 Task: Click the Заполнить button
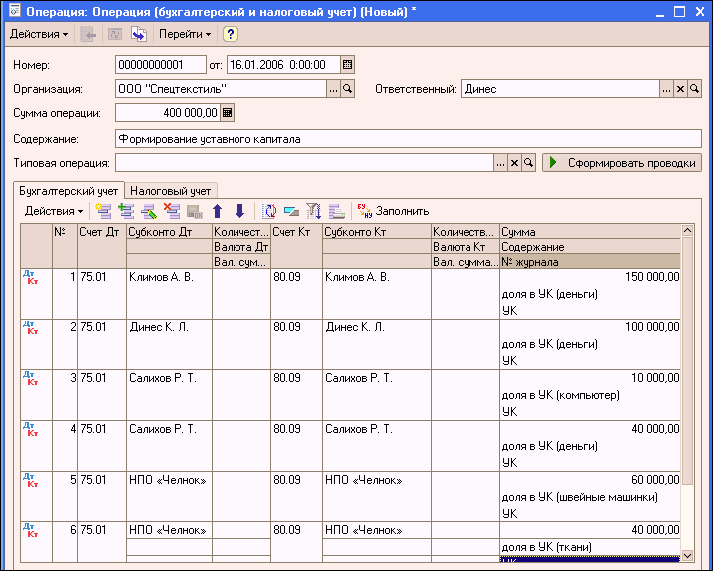tap(393, 211)
